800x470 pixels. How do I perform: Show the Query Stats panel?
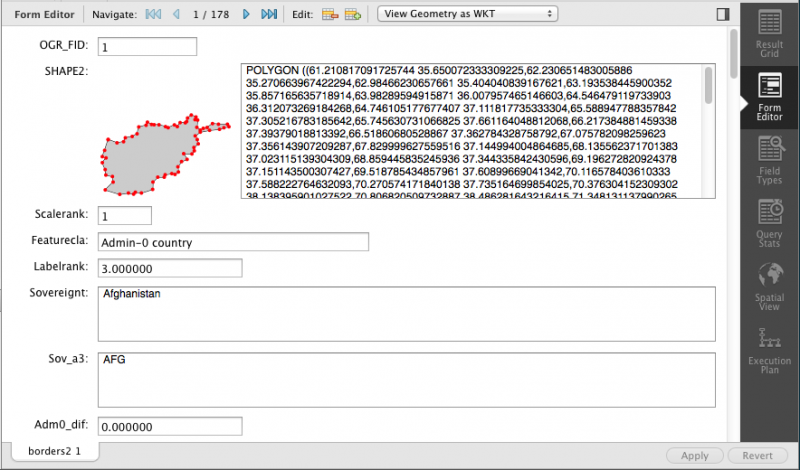click(769, 223)
